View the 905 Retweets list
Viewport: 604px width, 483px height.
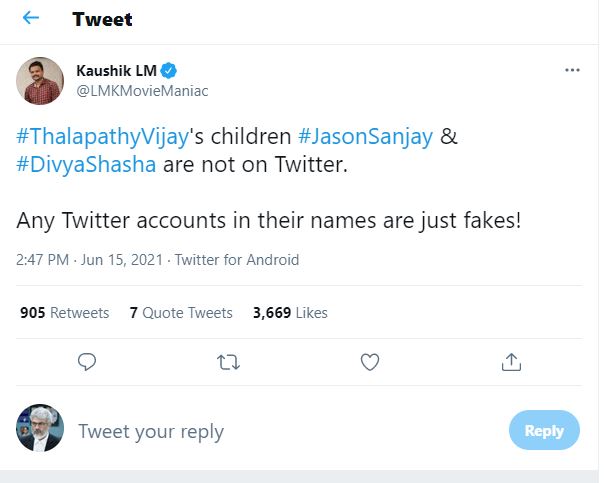65,313
